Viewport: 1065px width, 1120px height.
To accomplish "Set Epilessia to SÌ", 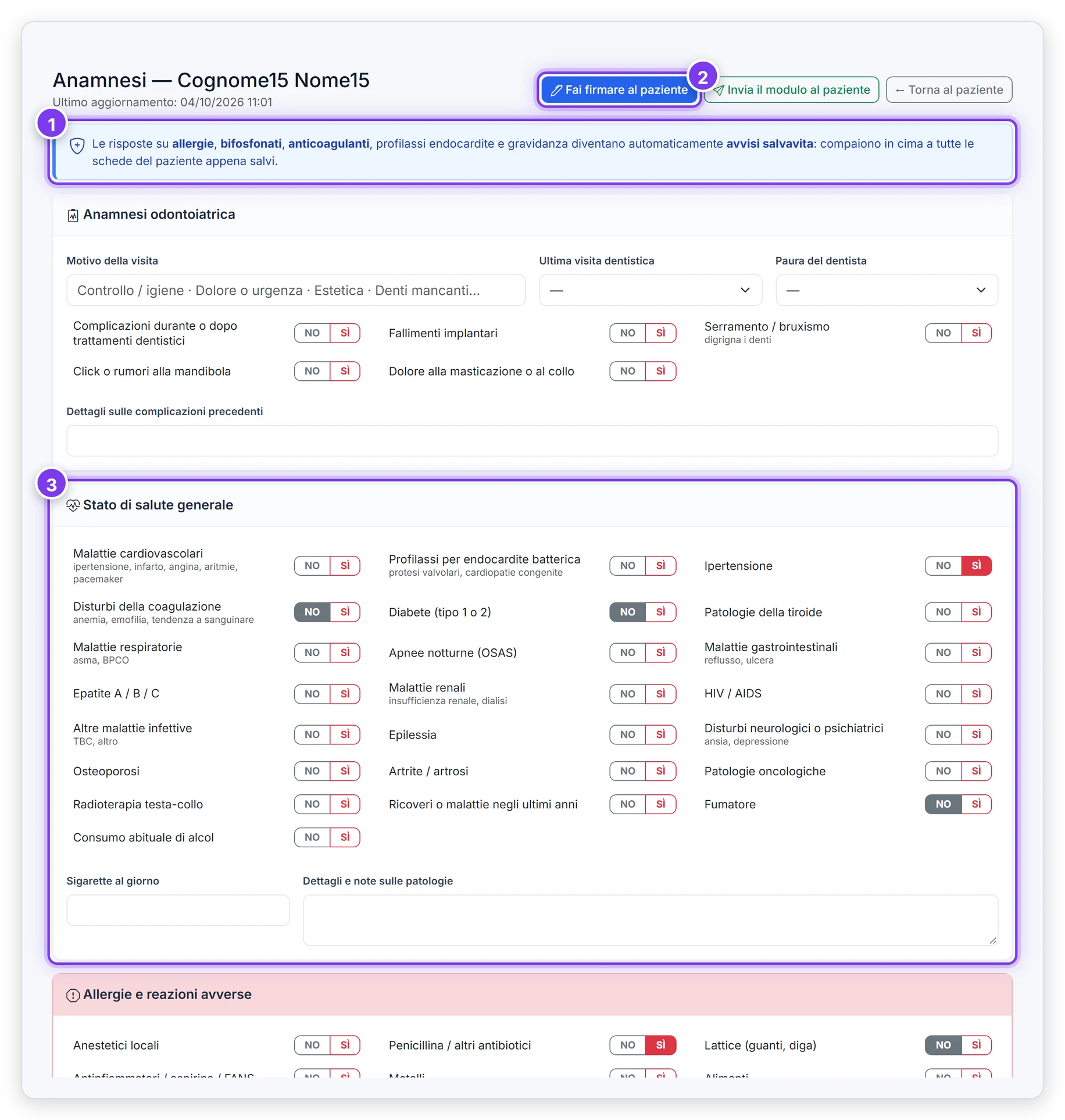I will (660, 734).
